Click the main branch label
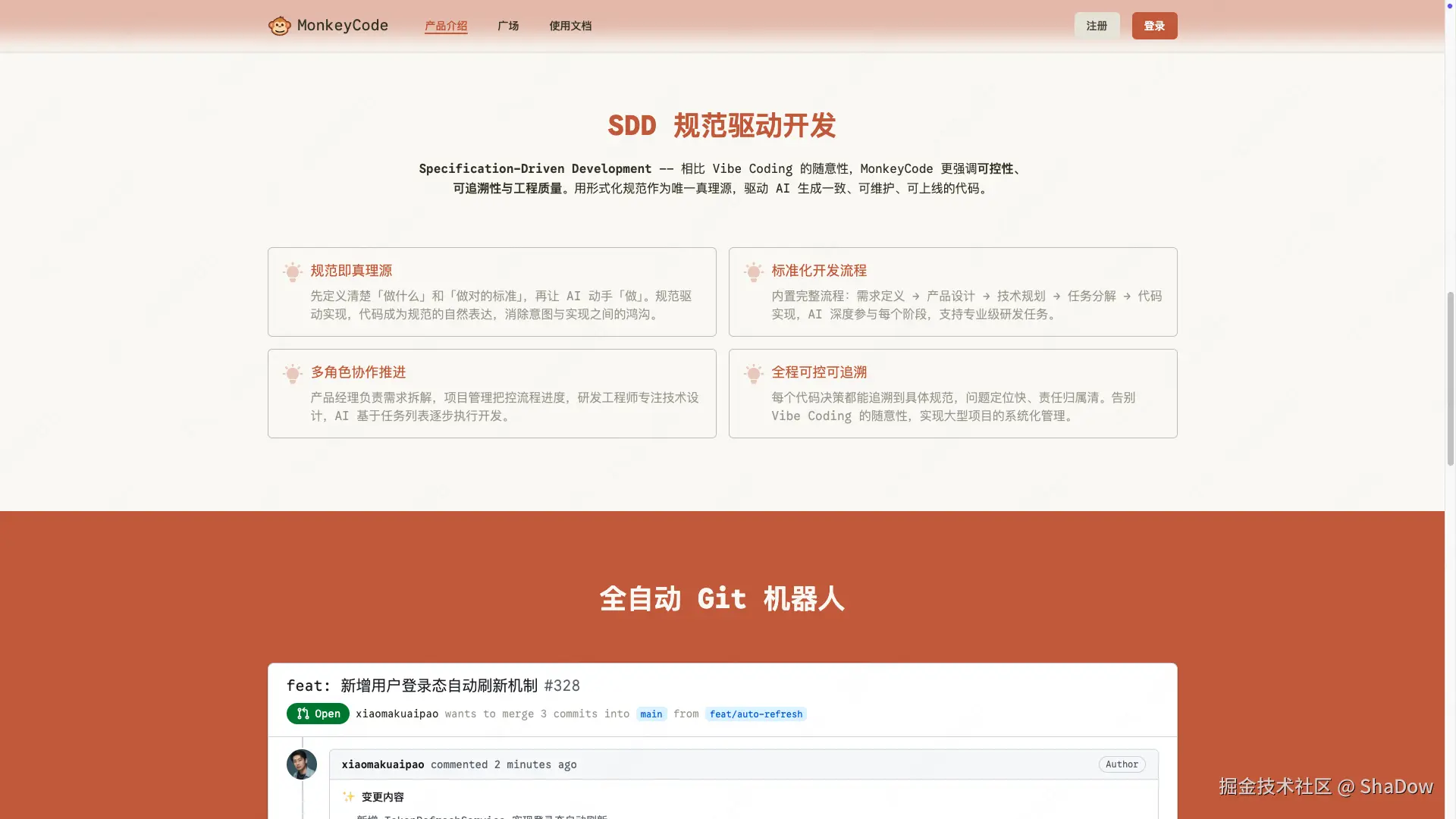Screen dimensions: 1456x819 point(651,714)
